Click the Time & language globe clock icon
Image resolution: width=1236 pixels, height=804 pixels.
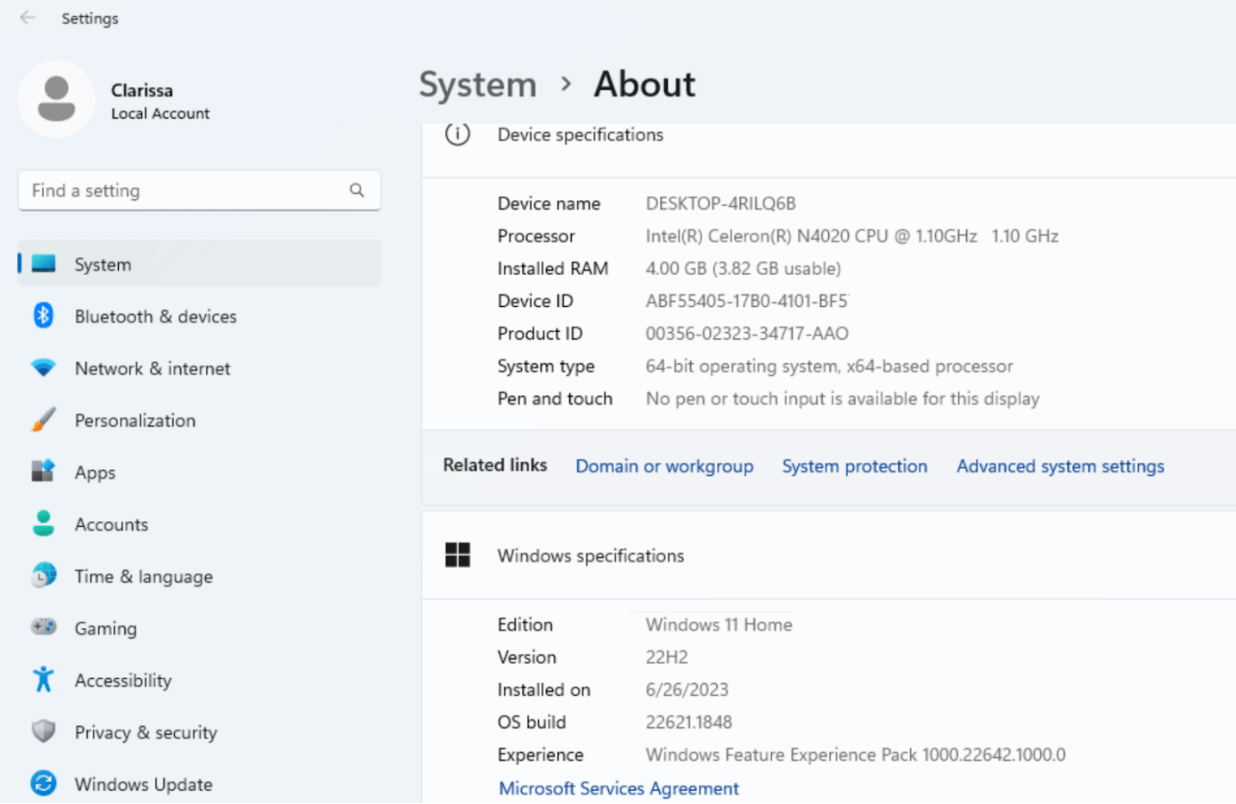(x=43, y=576)
